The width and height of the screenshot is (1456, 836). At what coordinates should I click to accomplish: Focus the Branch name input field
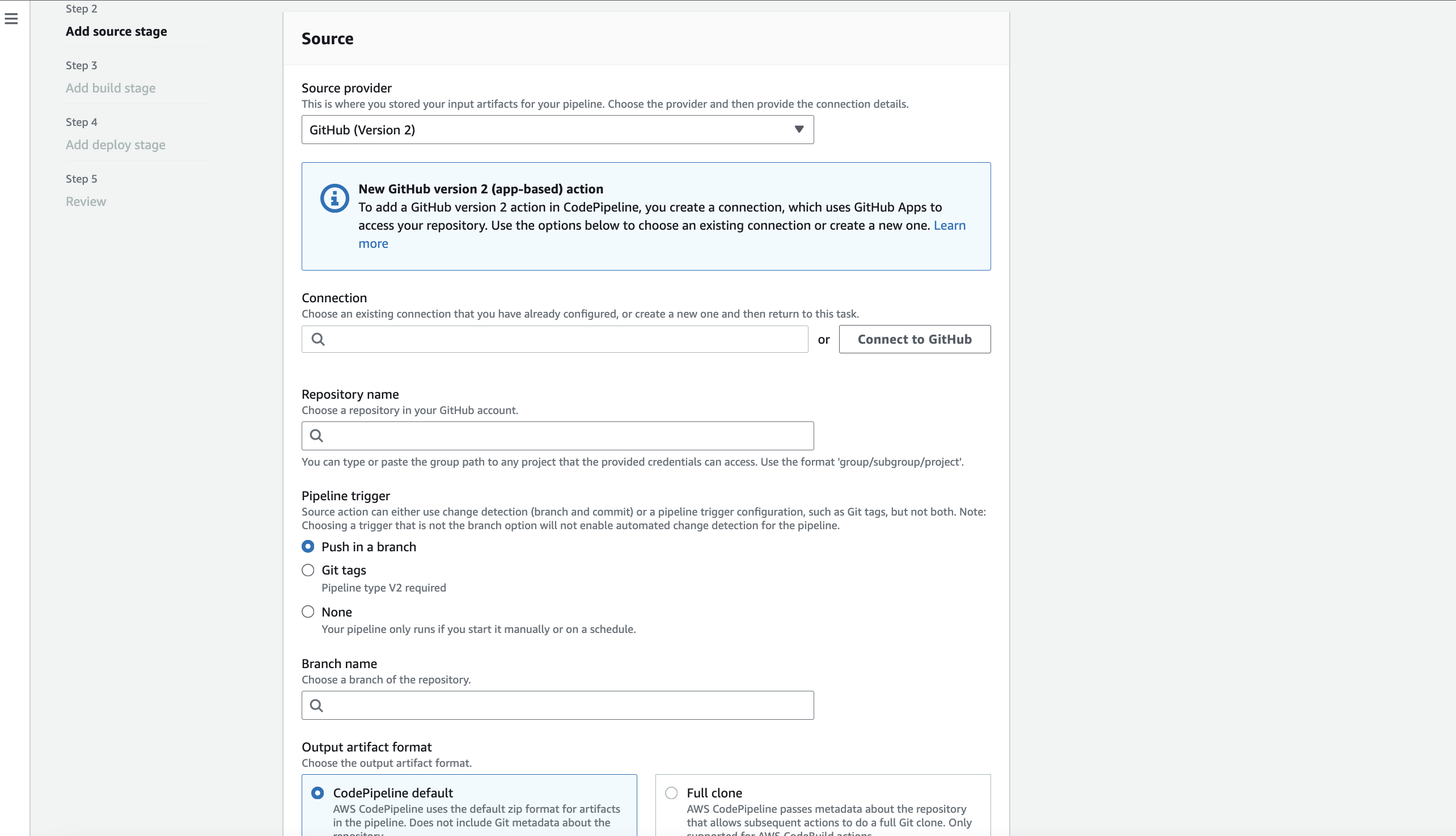(x=568, y=705)
